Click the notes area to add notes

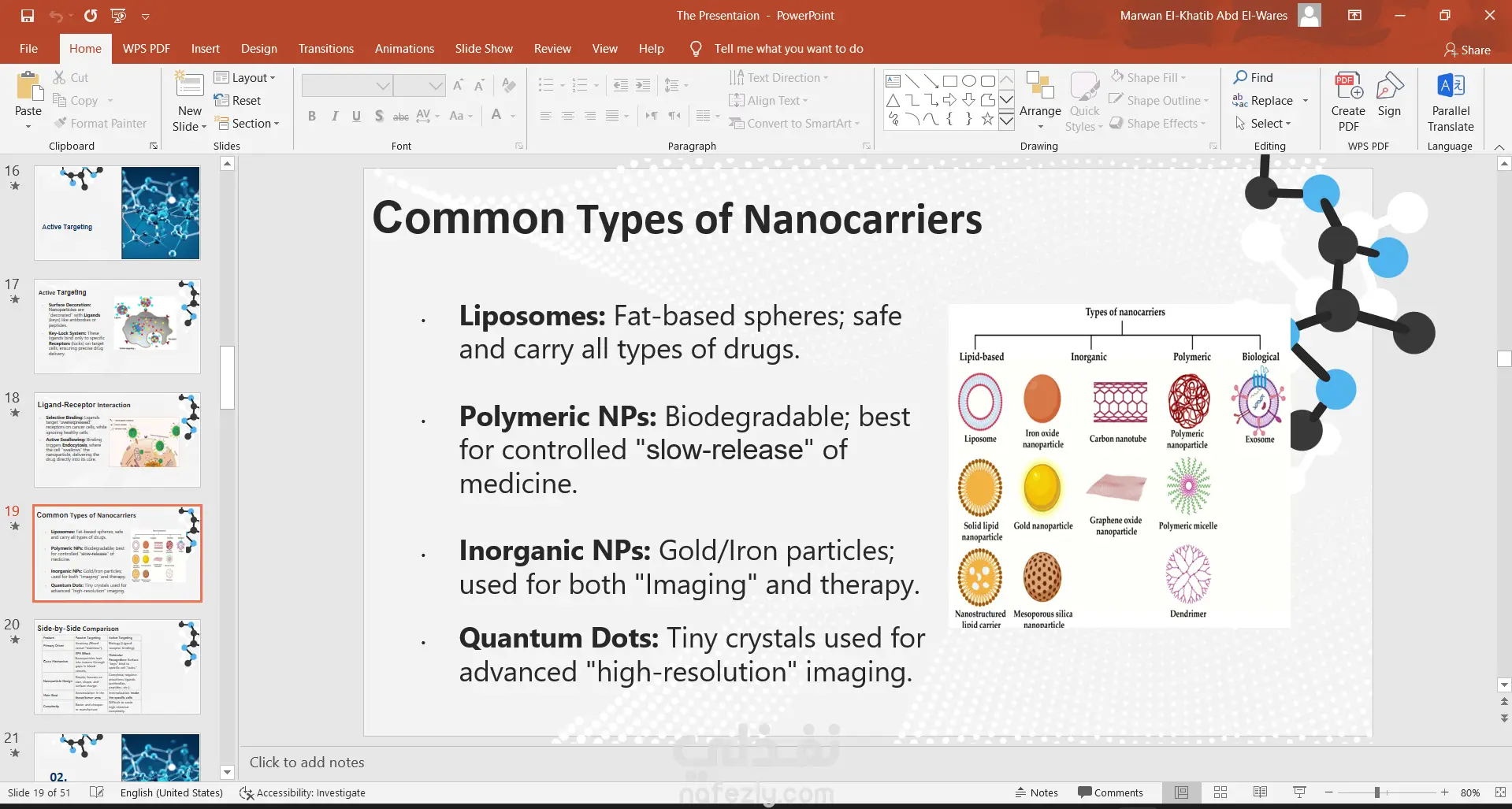[867, 762]
